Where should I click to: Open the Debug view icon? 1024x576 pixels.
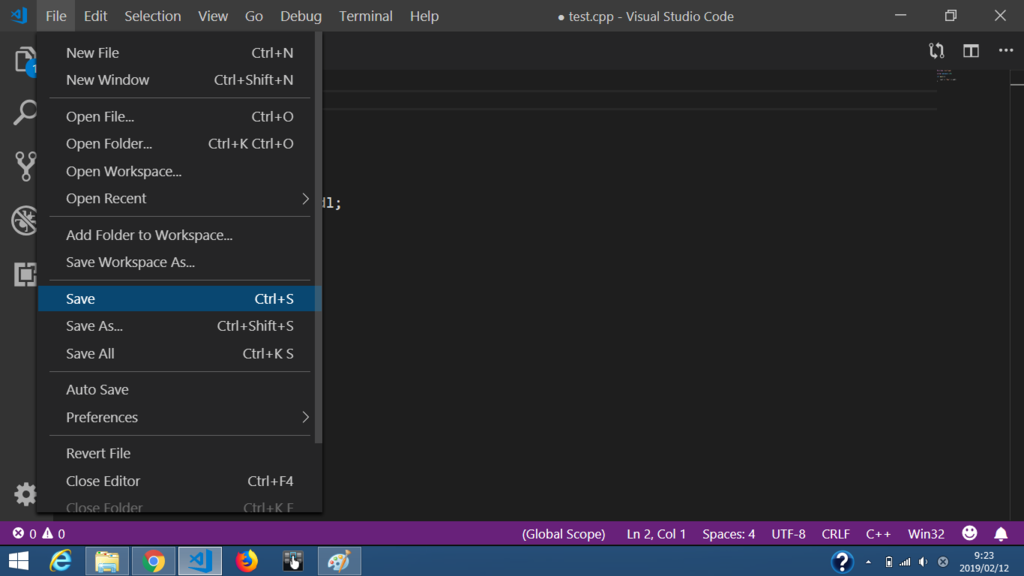click(x=25, y=220)
